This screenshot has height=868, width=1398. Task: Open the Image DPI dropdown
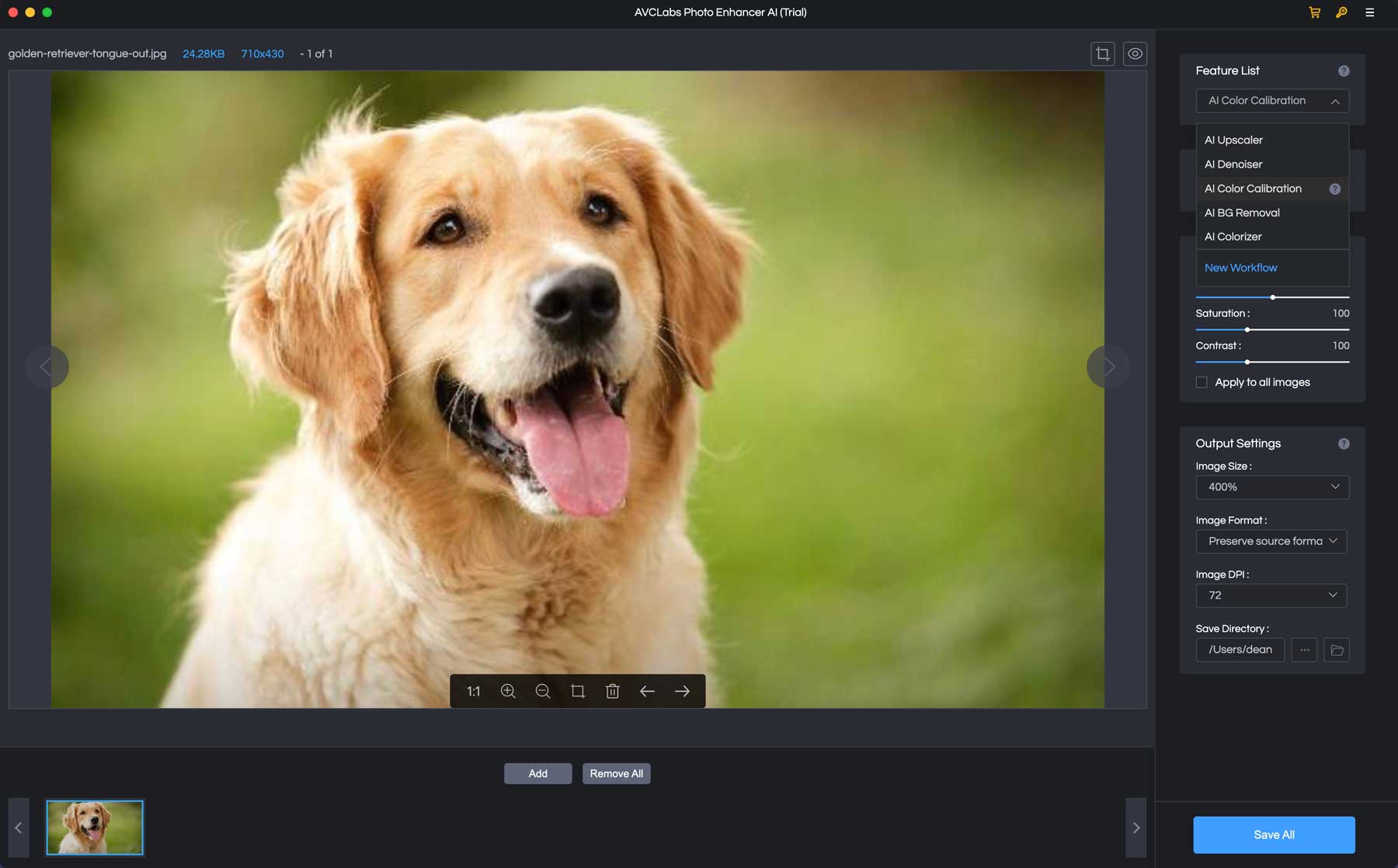coord(1271,595)
